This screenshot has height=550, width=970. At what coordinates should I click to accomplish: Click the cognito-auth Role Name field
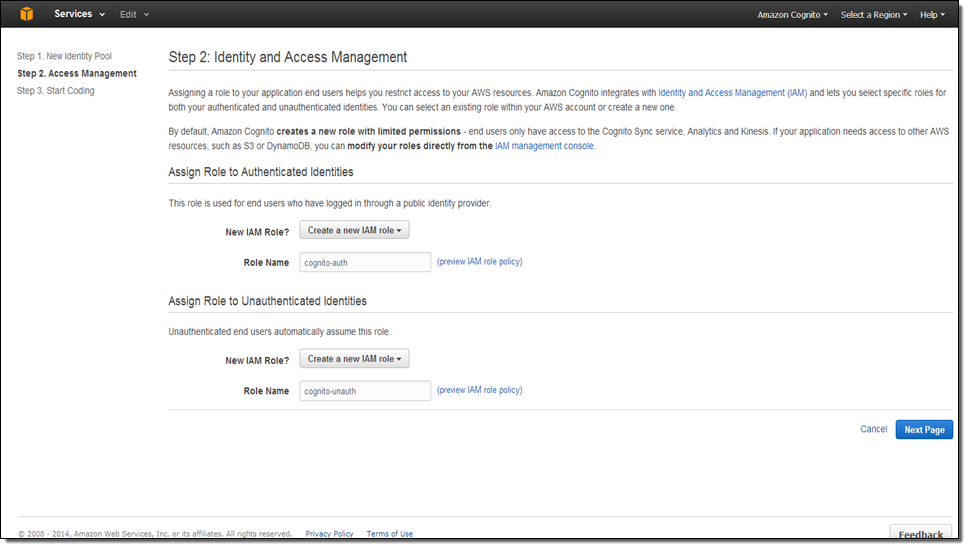coord(364,262)
